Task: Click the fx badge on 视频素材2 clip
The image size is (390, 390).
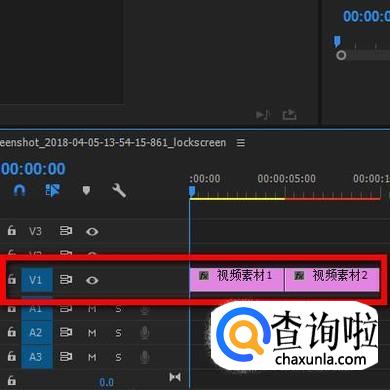Action: point(299,276)
